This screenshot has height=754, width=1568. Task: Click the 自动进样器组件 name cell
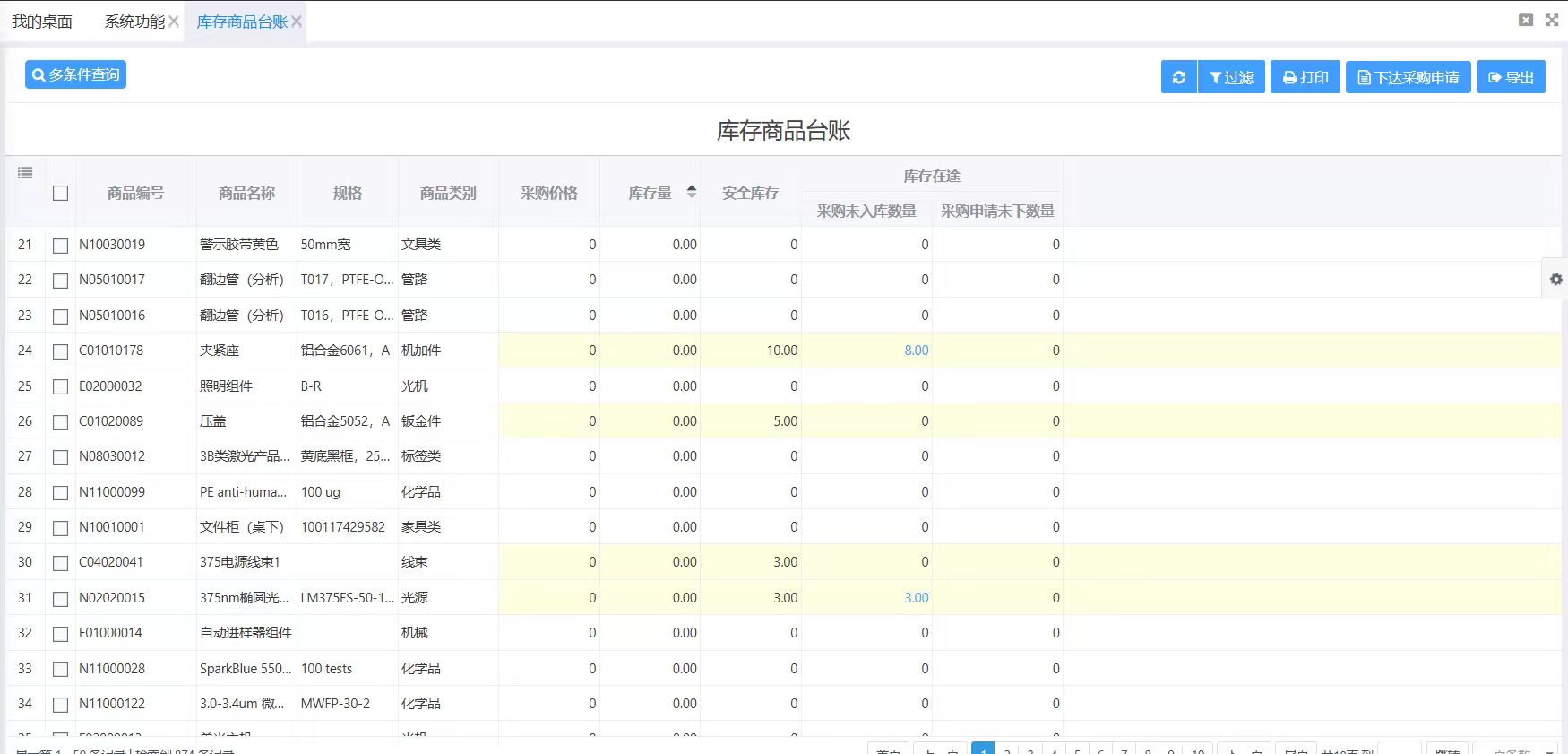coord(246,633)
